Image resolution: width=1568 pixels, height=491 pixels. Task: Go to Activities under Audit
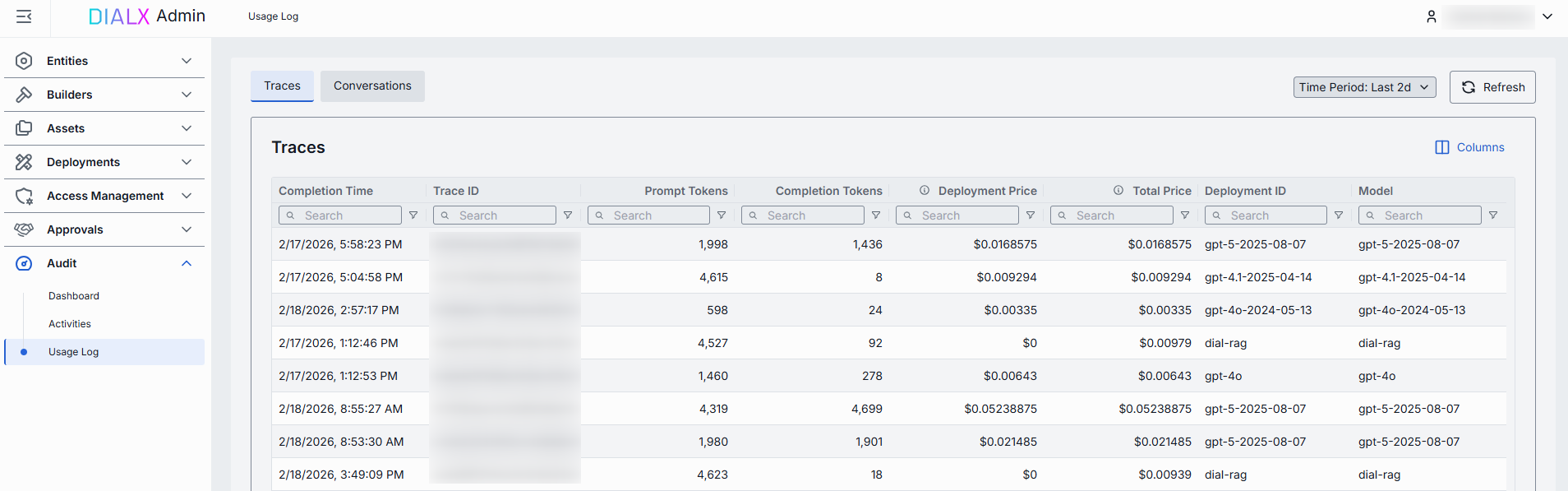click(70, 324)
